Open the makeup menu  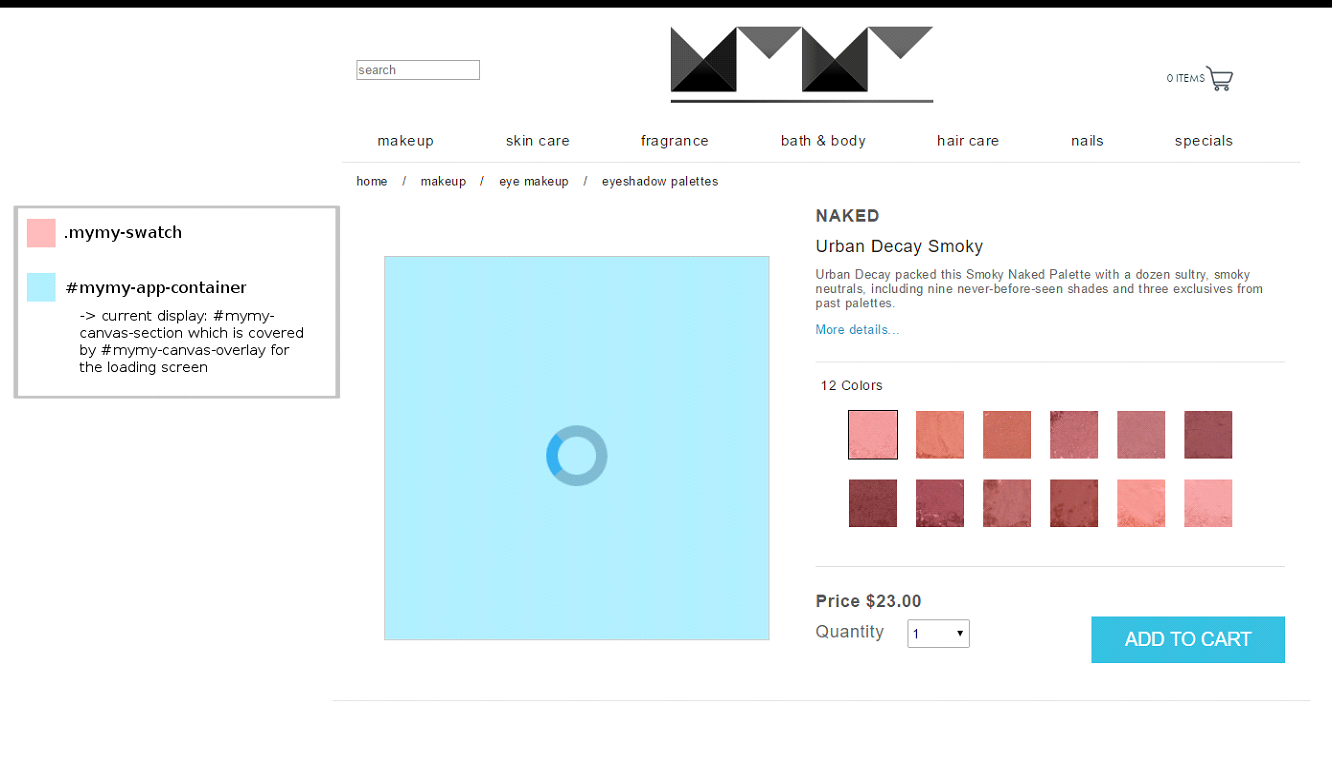(405, 141)
